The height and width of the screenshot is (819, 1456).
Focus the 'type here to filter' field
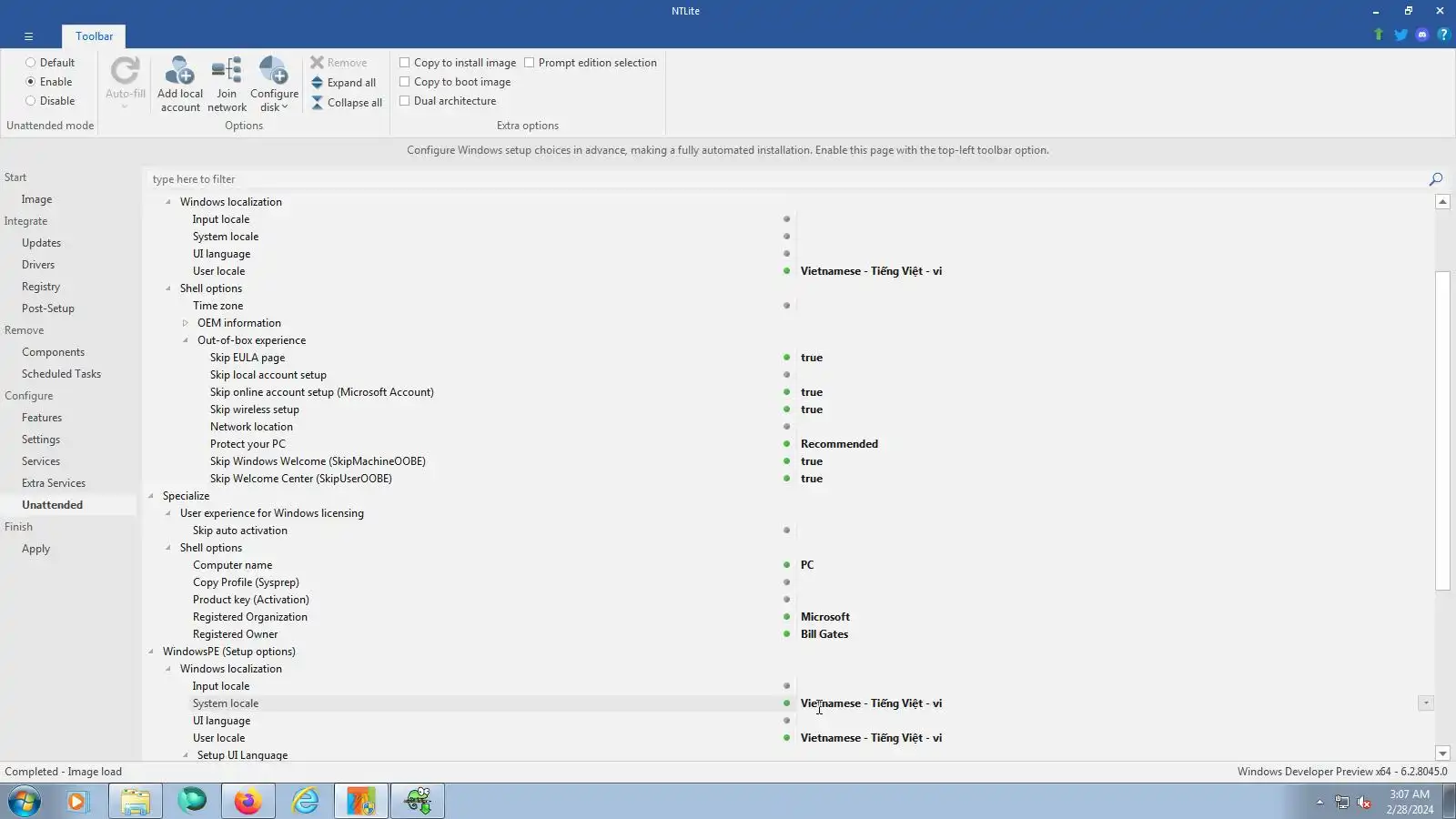787,179
